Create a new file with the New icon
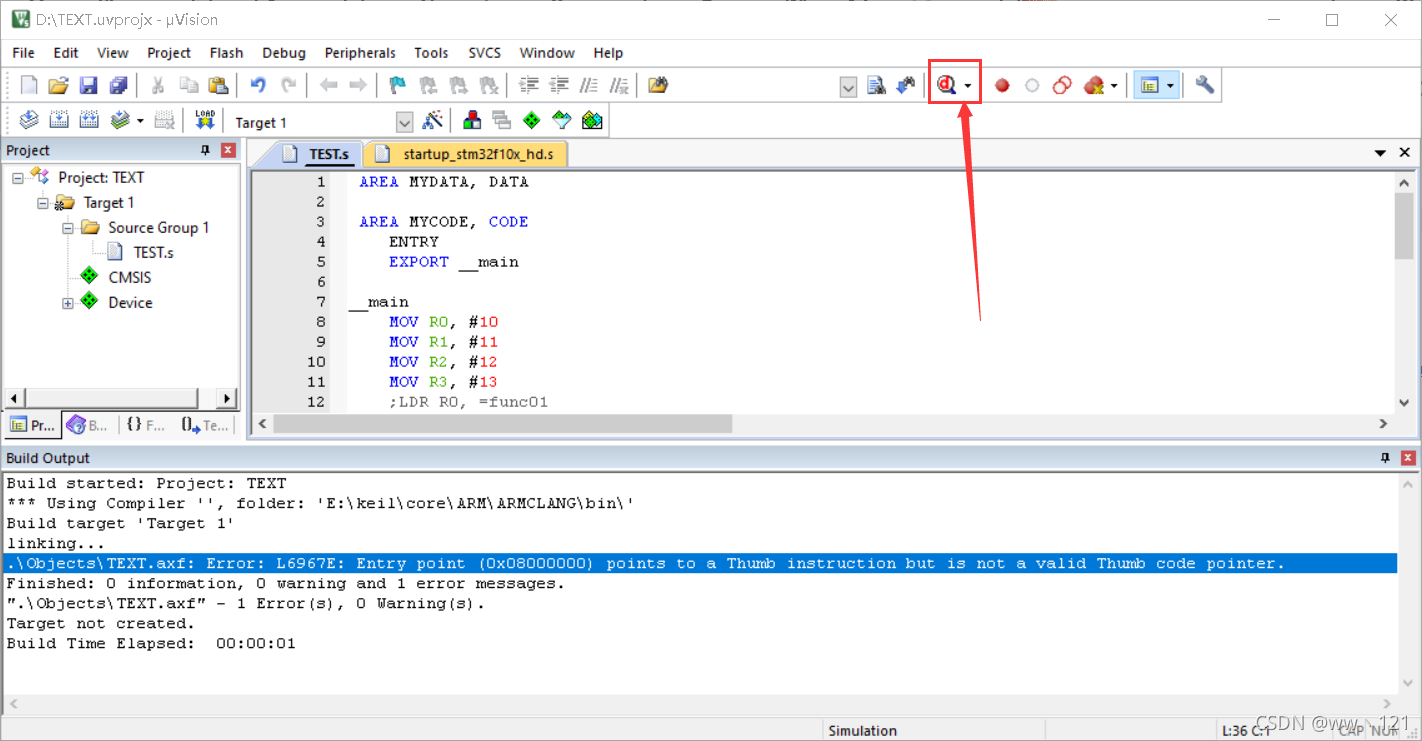The width and height of the screenshot is (1422, 741). pyautogui.click(x=29, y=86)
